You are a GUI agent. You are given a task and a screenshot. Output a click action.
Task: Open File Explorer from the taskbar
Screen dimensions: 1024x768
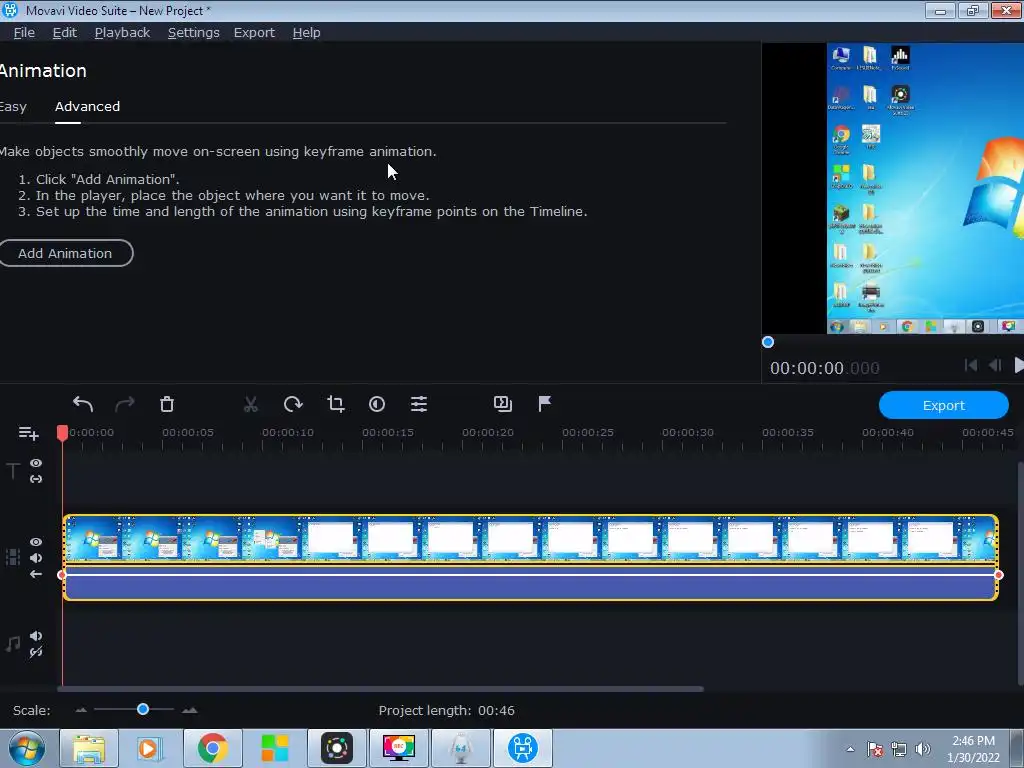click(89, 748)
